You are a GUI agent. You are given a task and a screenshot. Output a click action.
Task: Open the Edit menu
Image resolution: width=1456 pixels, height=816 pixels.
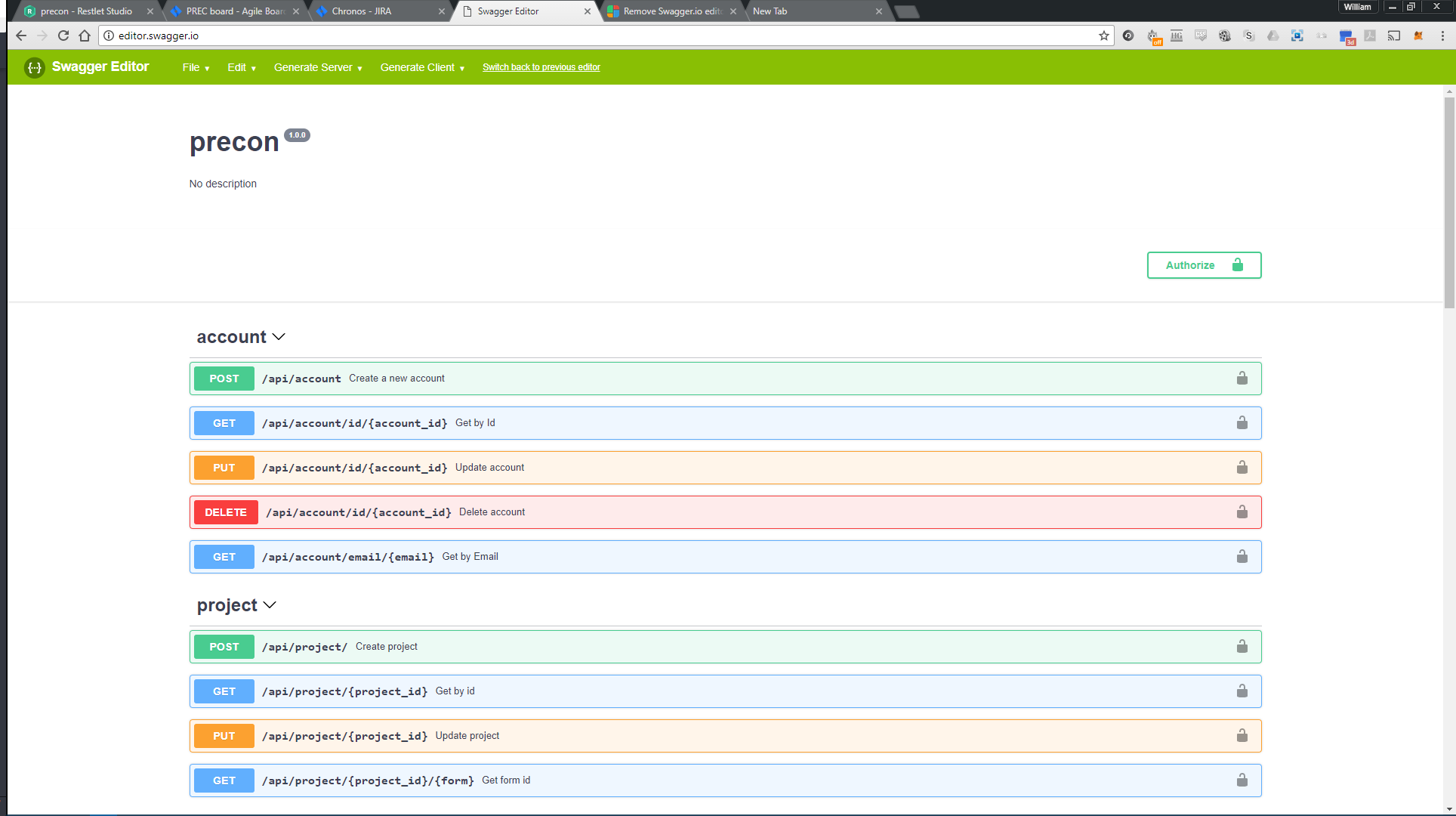tap(240, 67)
